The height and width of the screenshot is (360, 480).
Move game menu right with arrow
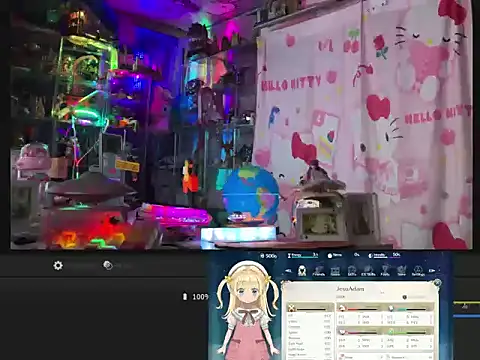pos(432,271)
